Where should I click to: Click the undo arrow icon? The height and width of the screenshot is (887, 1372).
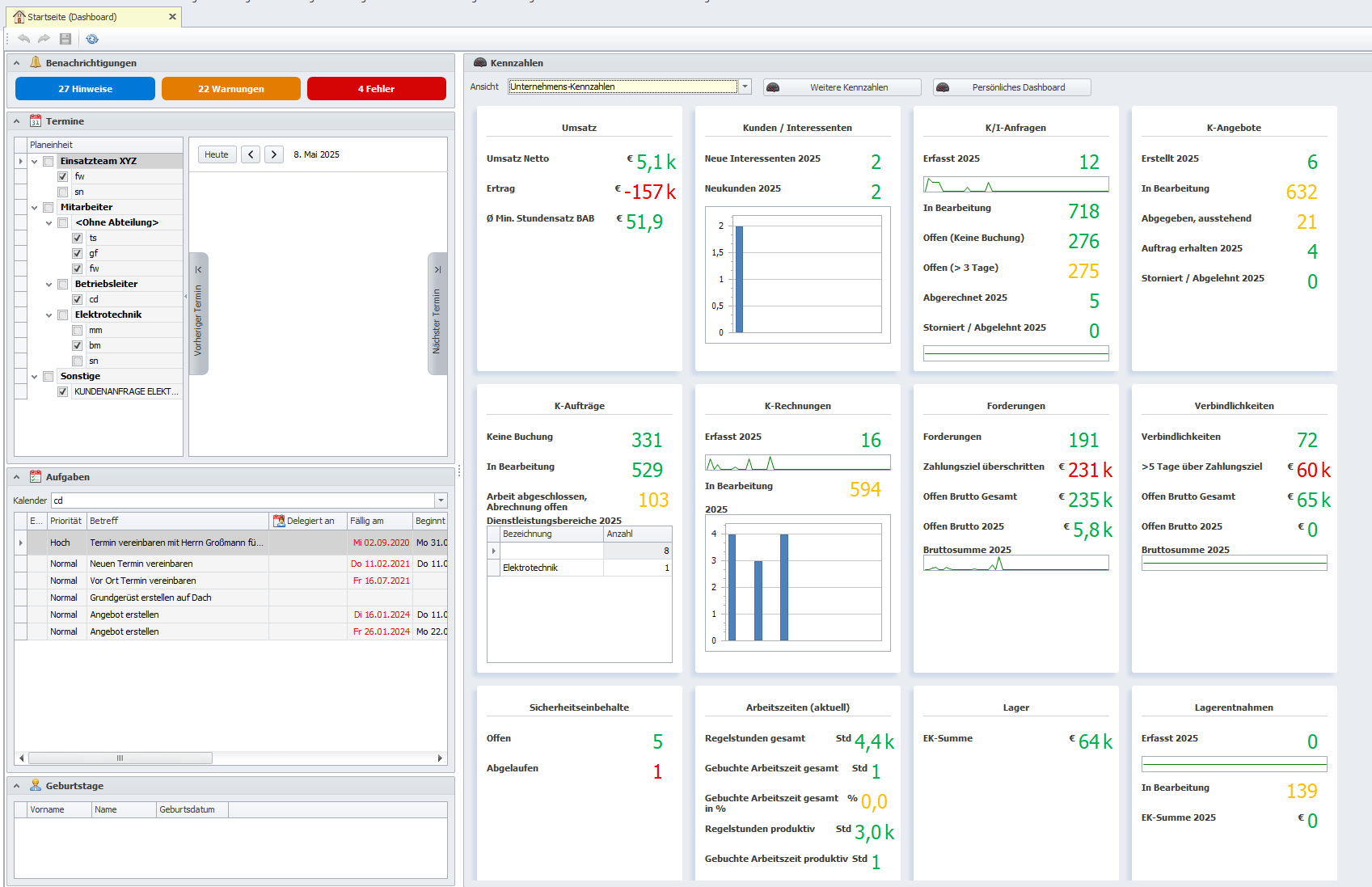point(24,39)
